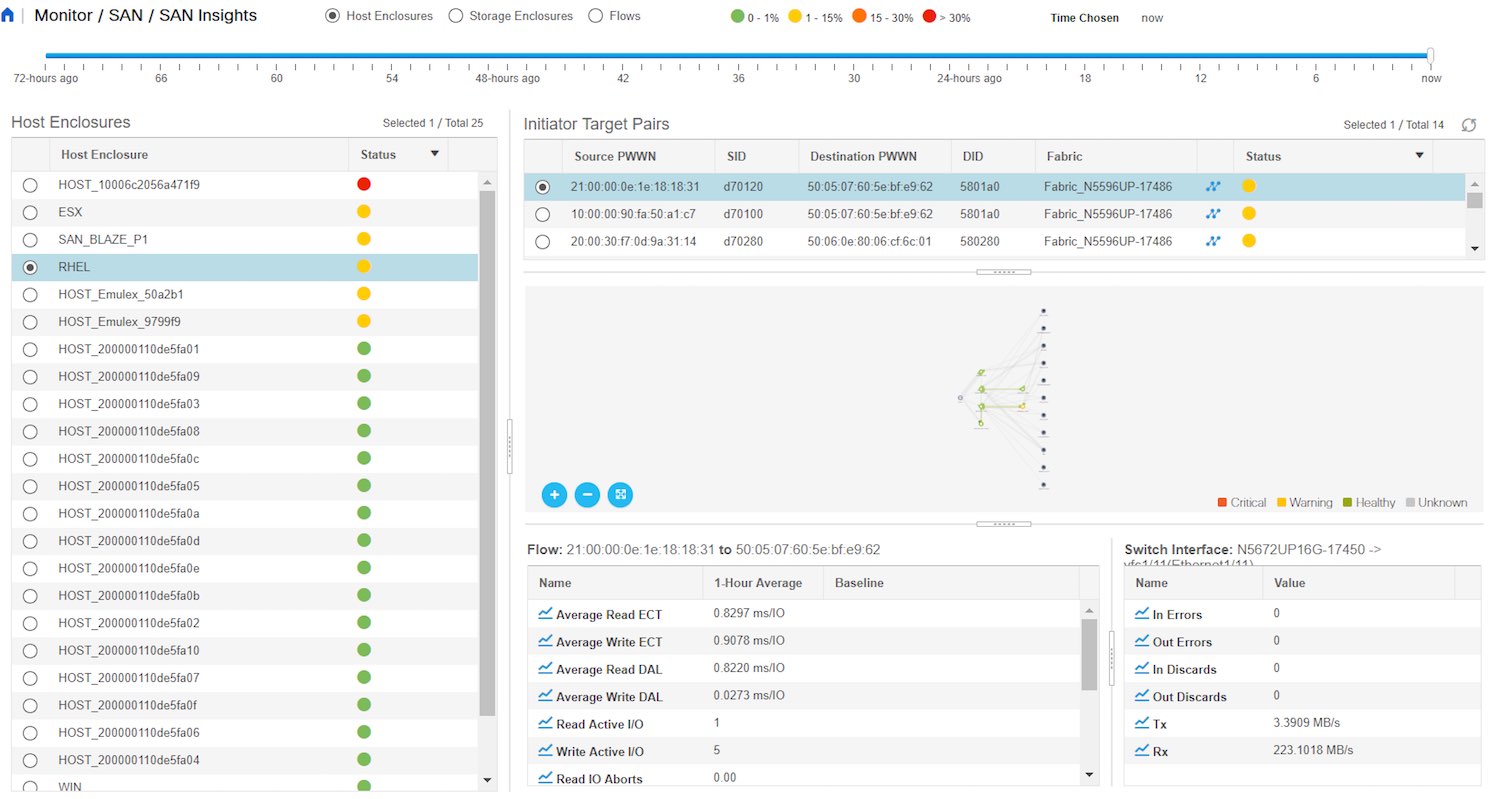
Task: Open the Status filter in Host Enclosures
Action: point(435,154)
